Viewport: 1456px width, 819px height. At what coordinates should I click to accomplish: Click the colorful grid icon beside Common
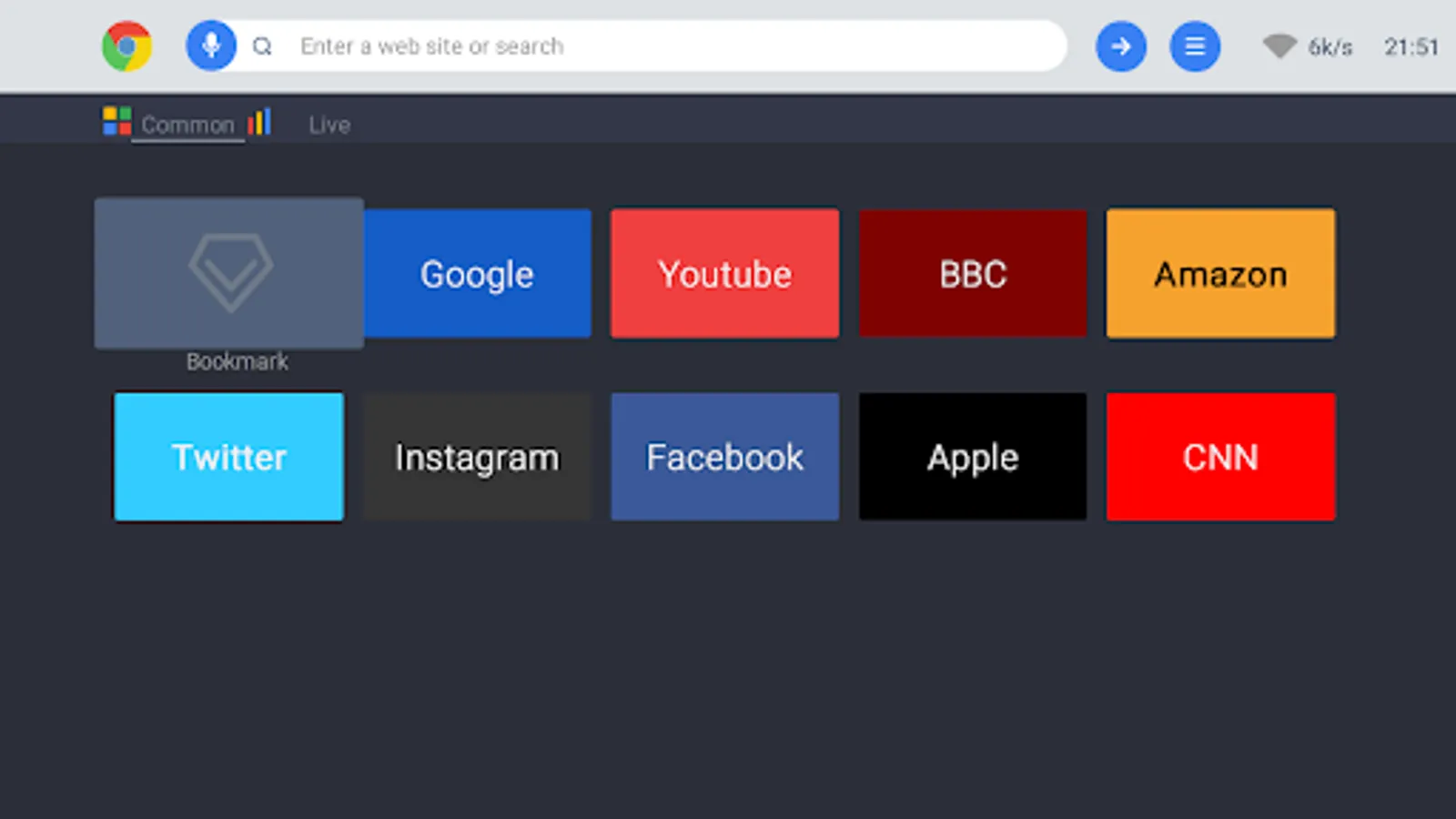click(x=116, y=121)
